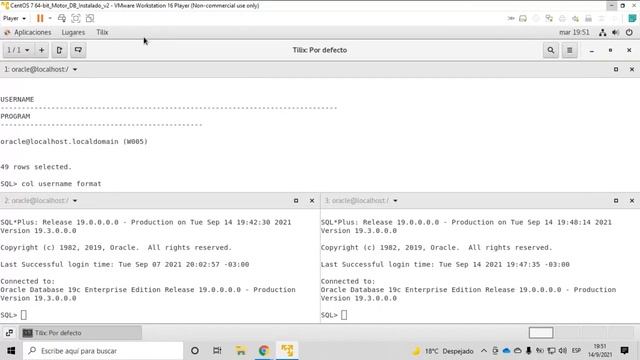Viewport: 640px width, 360px height.
Task: Click the OneDrive cloud tray icon
Action: tap(506, 351)
